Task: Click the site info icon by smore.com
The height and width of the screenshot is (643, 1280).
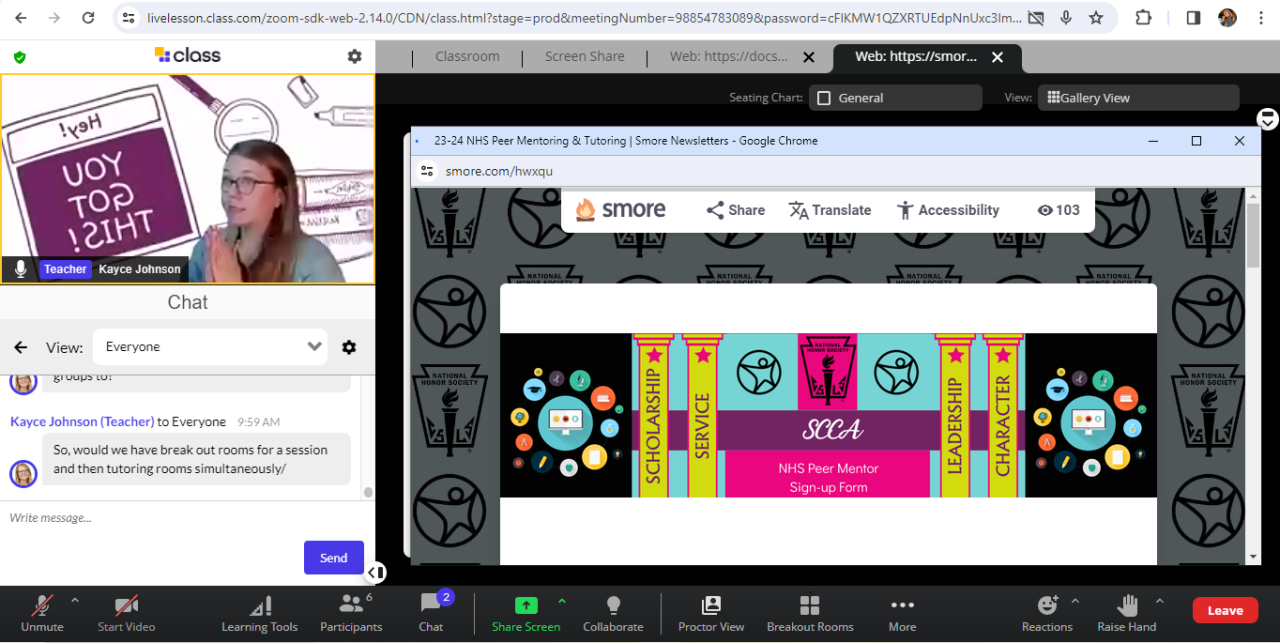Action: tap(427, 171)
